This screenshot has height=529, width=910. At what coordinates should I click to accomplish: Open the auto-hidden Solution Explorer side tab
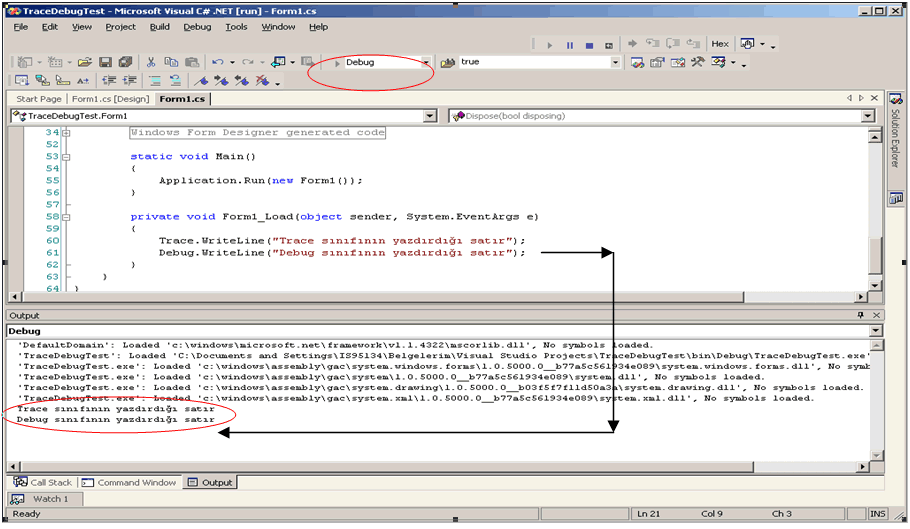click(x=895, y=132)
